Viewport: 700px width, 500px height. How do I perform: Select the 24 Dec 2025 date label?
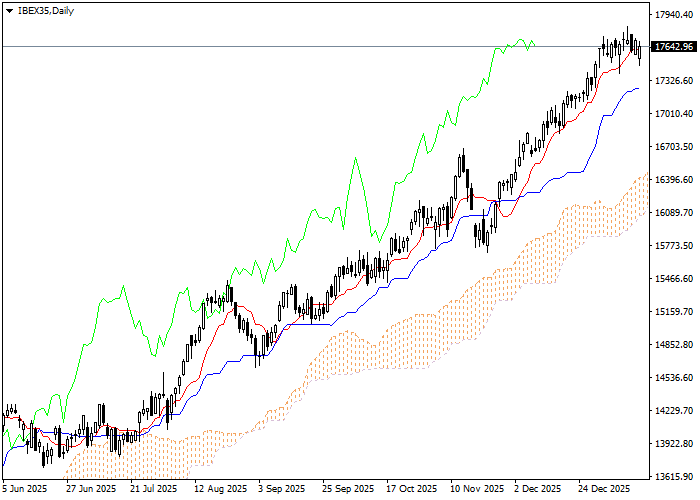pyautogui.click(x=603, y=490)
